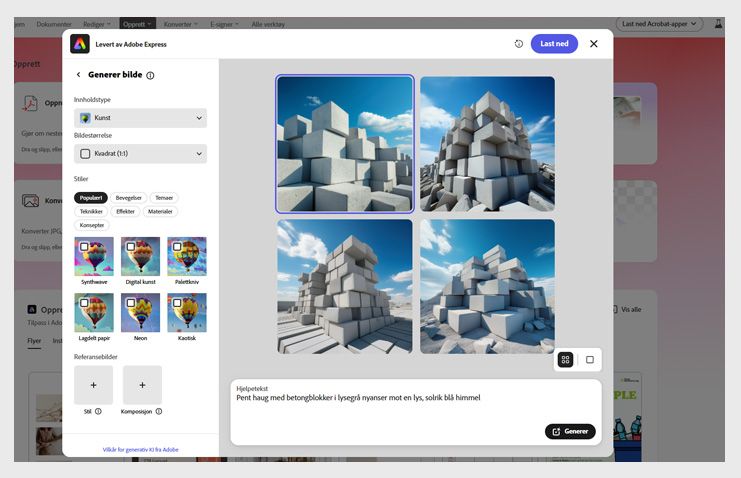
Task: Tick the Digital kunst style checkbox
Action: click(x=131, y=247)
